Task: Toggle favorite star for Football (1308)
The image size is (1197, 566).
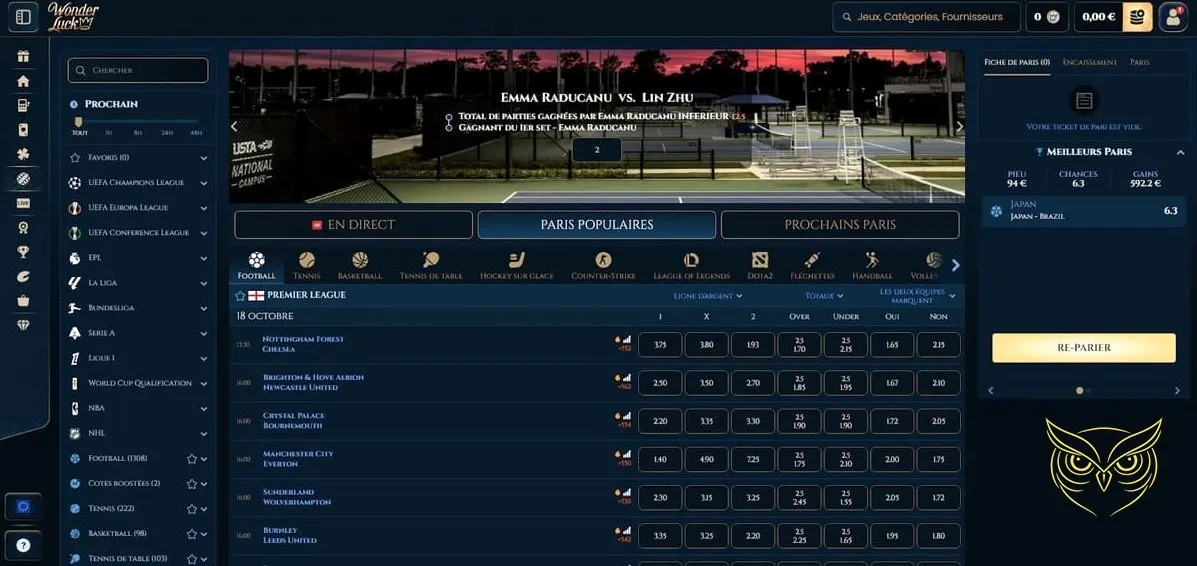Action: (x=191, y=459)
